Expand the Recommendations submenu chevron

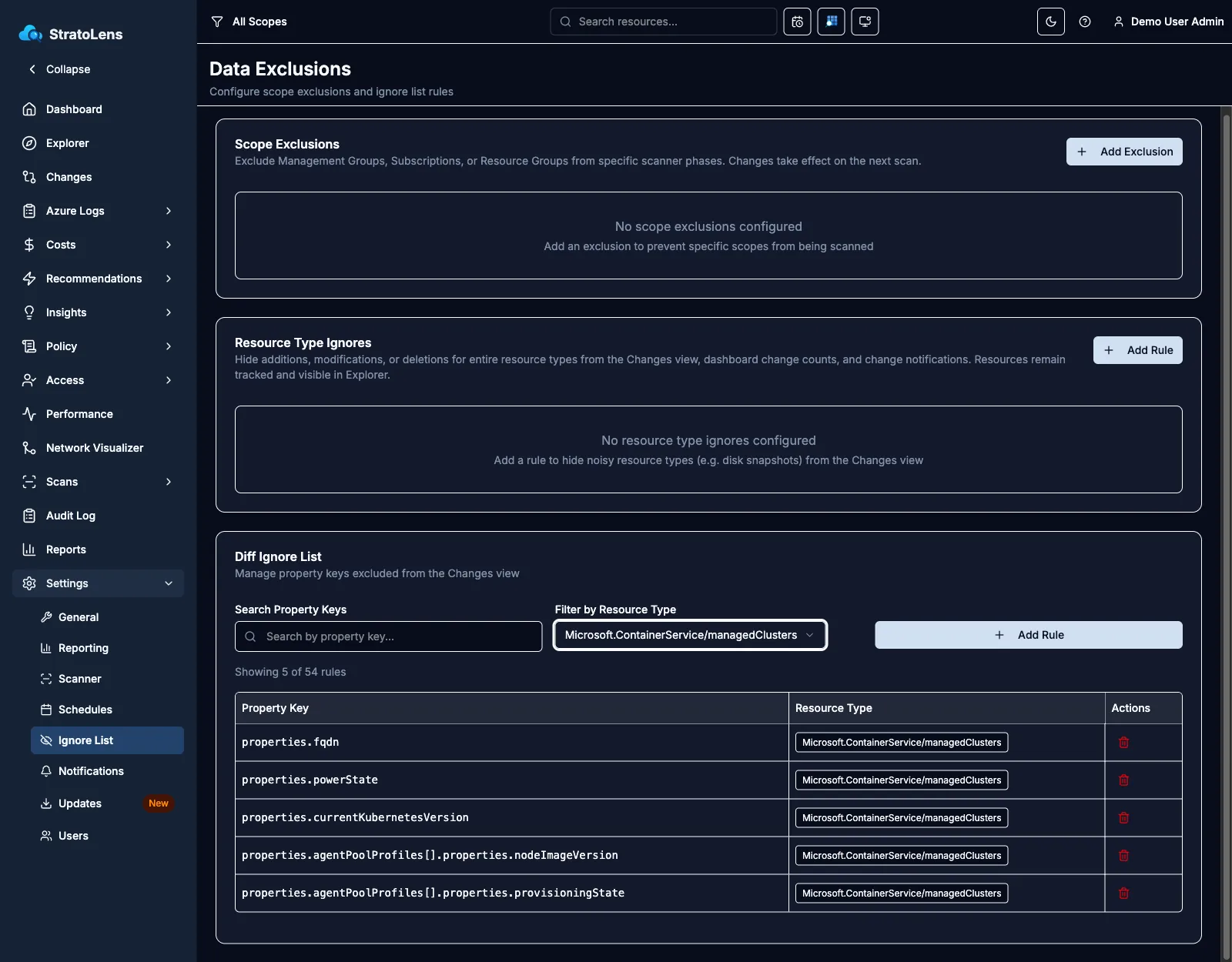point(169,279)
